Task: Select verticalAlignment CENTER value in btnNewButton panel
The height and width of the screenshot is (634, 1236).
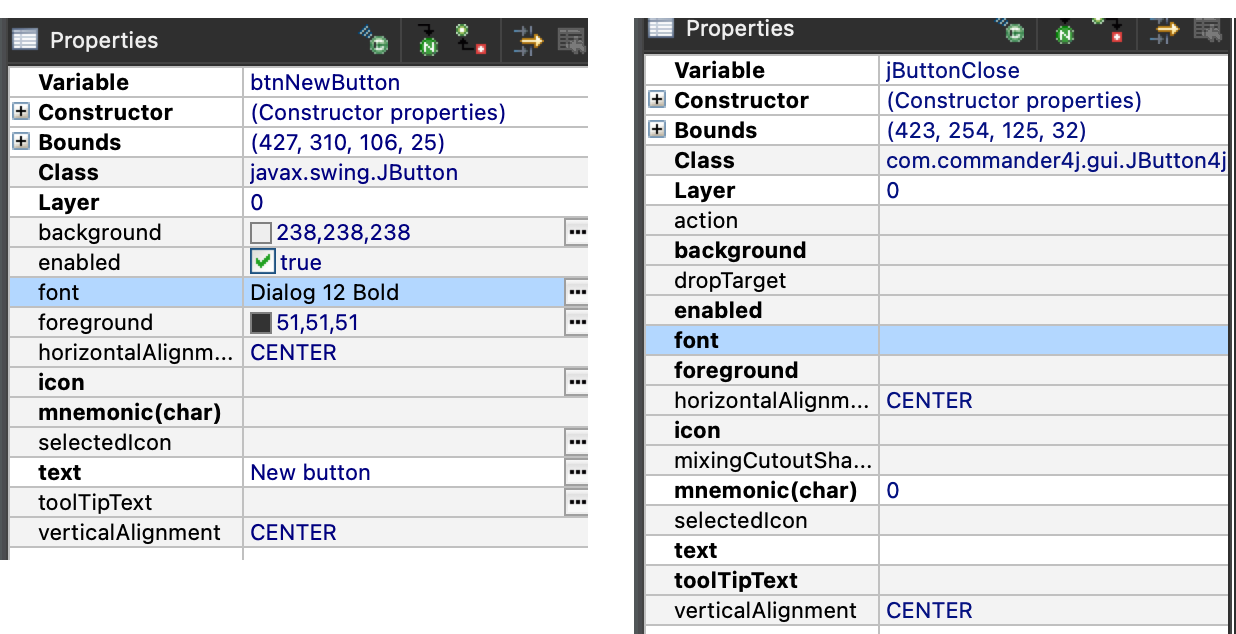Action: [x=293, y=532]
